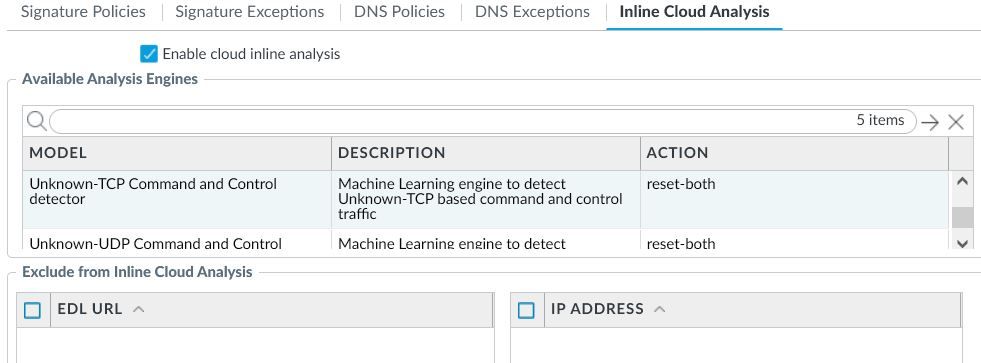Click the arrow icon next to search field
Image resolution: width=981 pixels, height=363 pixels.
[930, 122]
